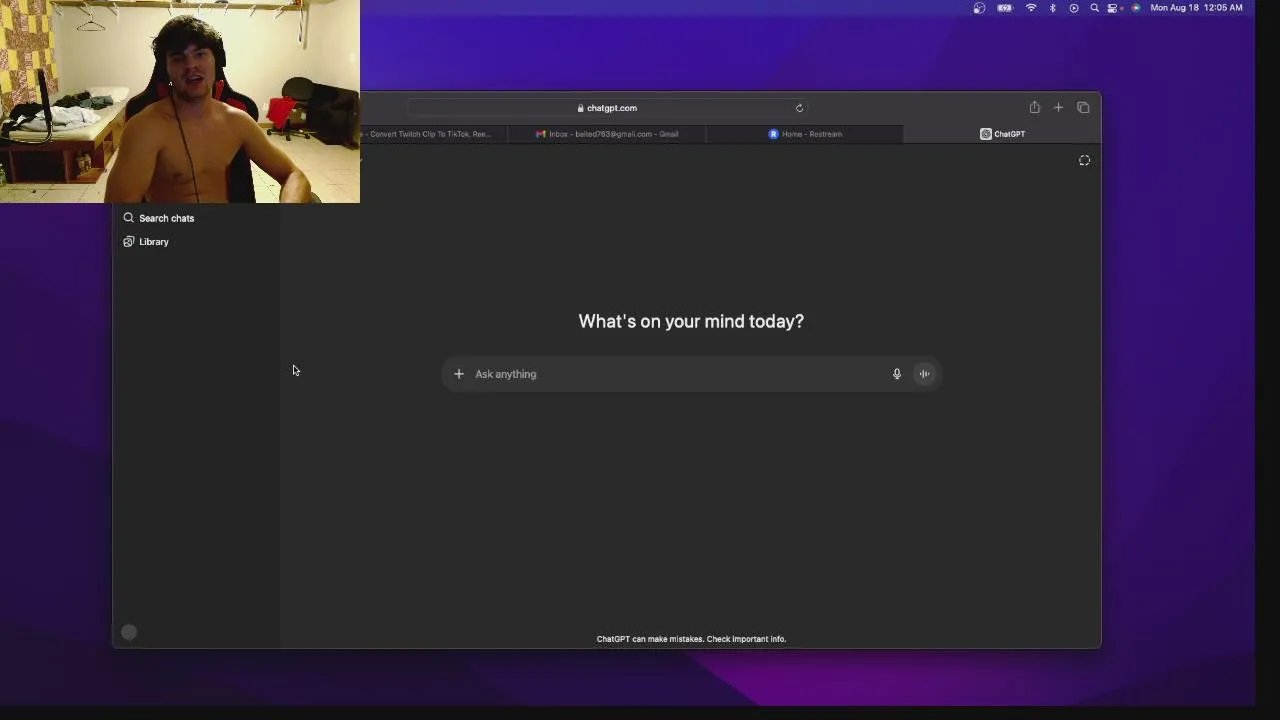Switch to the Gmail Inbox tab
1280x720 pixels.
(x=607, y=134)
